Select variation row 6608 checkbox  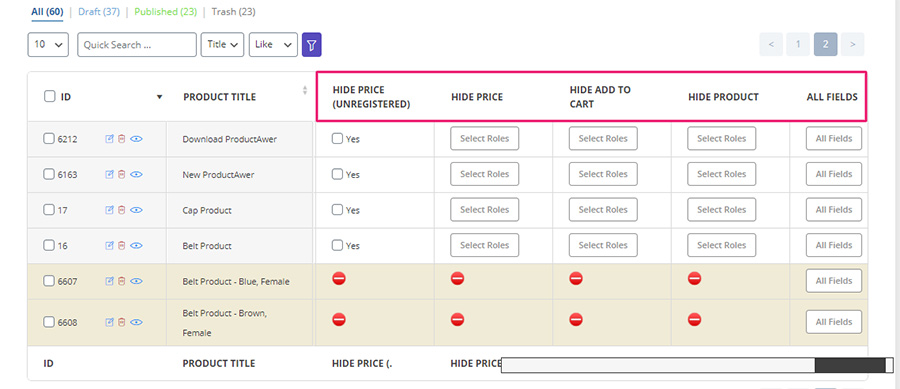tap(49, 321)
